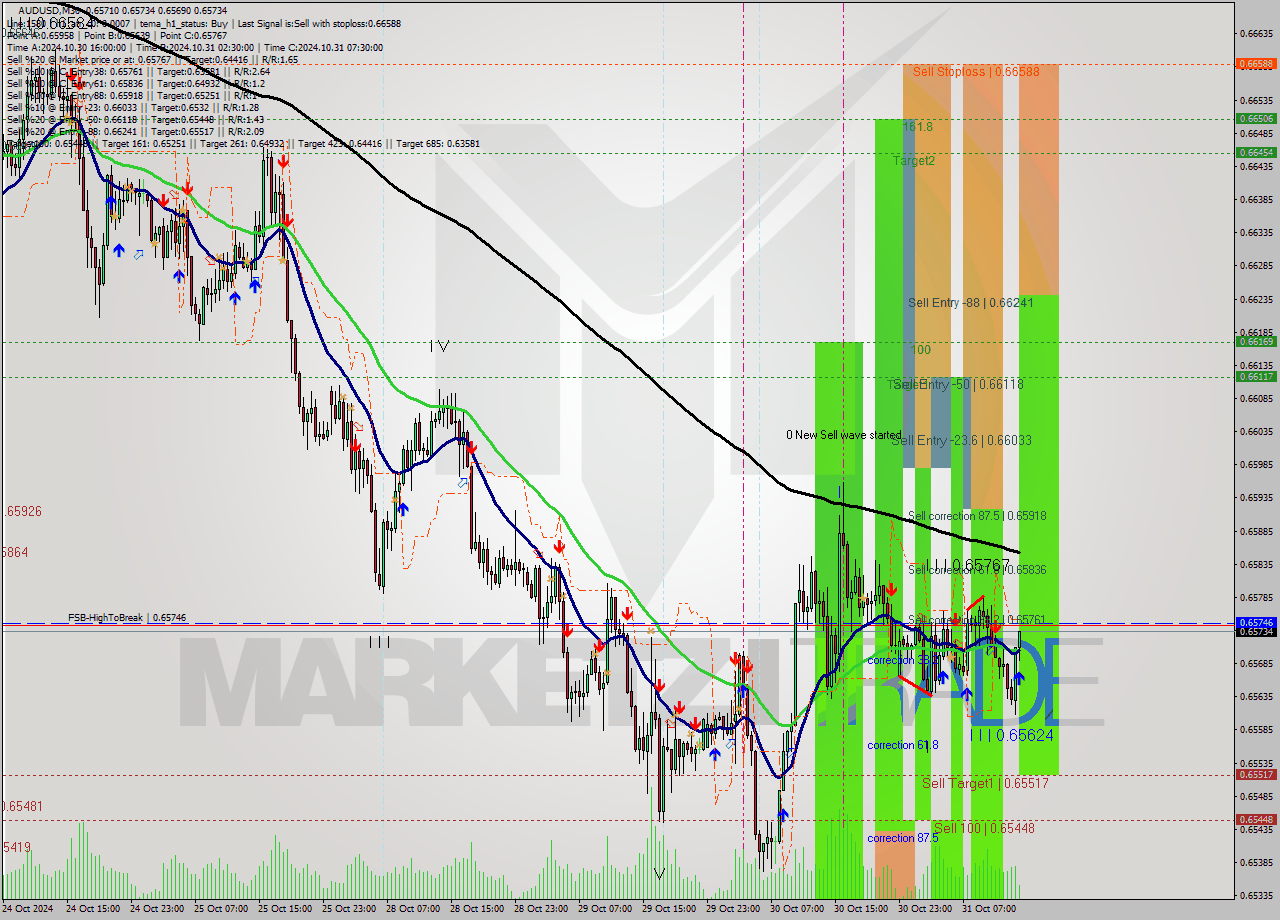1280x920 pixels.
Task: Select the 'Sell 100 | 0.65448' label
Action: click(984, 828)
